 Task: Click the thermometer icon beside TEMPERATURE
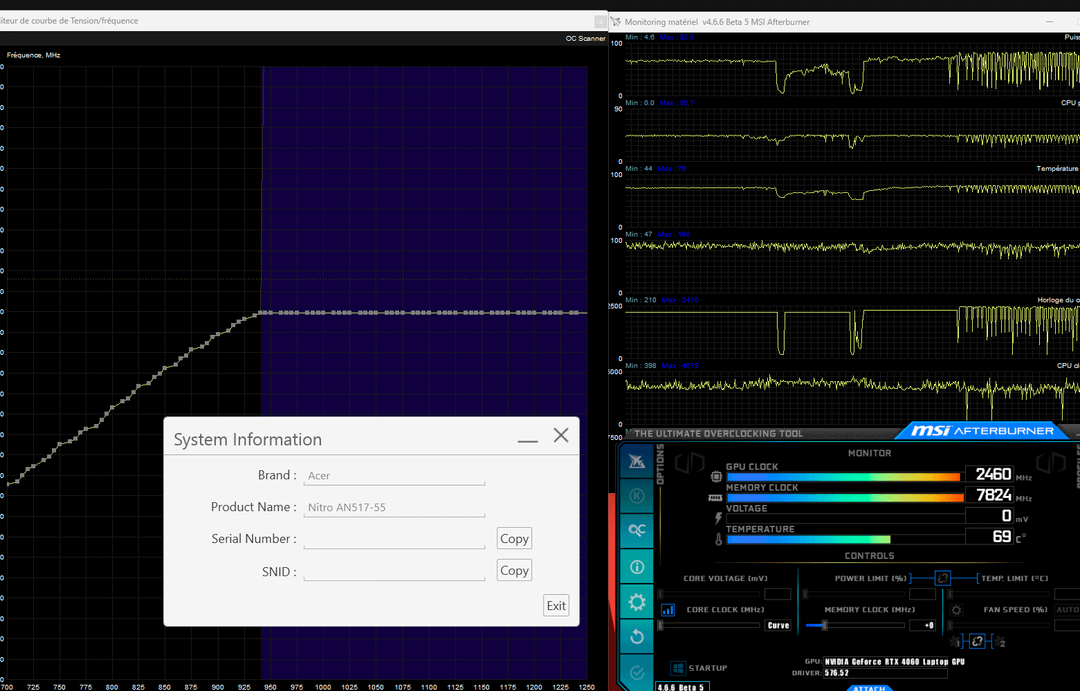tap(718, 539)
